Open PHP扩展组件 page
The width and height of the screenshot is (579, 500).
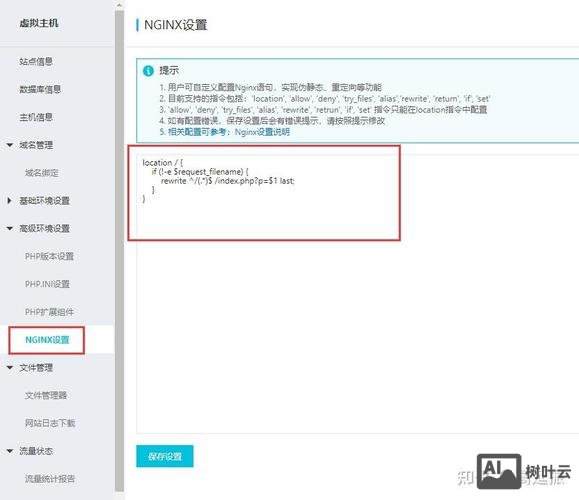pos(49,312)
